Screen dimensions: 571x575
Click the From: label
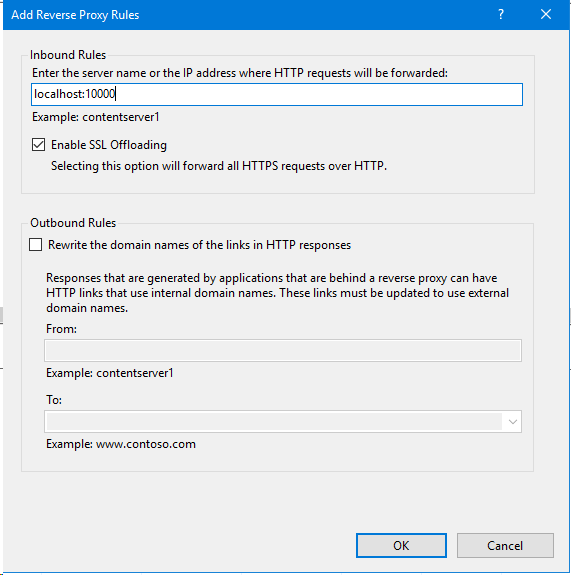coord(61,329)
